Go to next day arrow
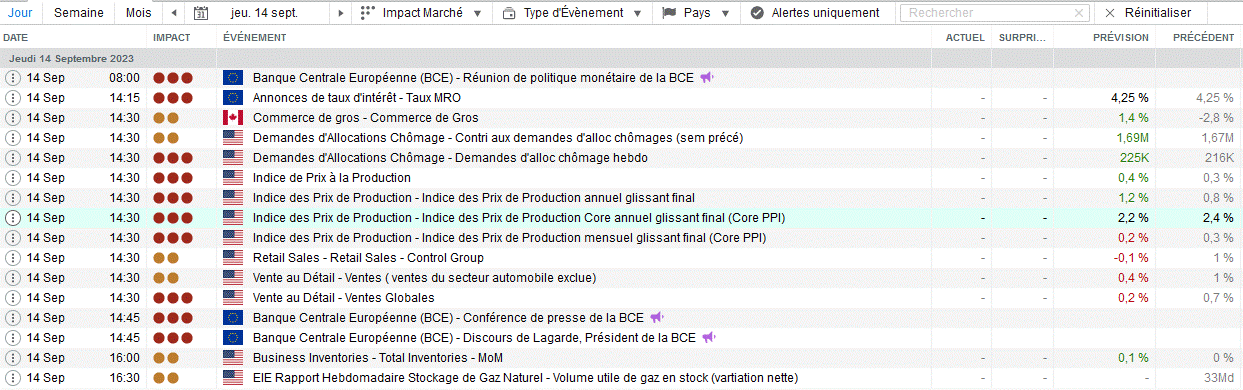 click(x=340, y=13)
